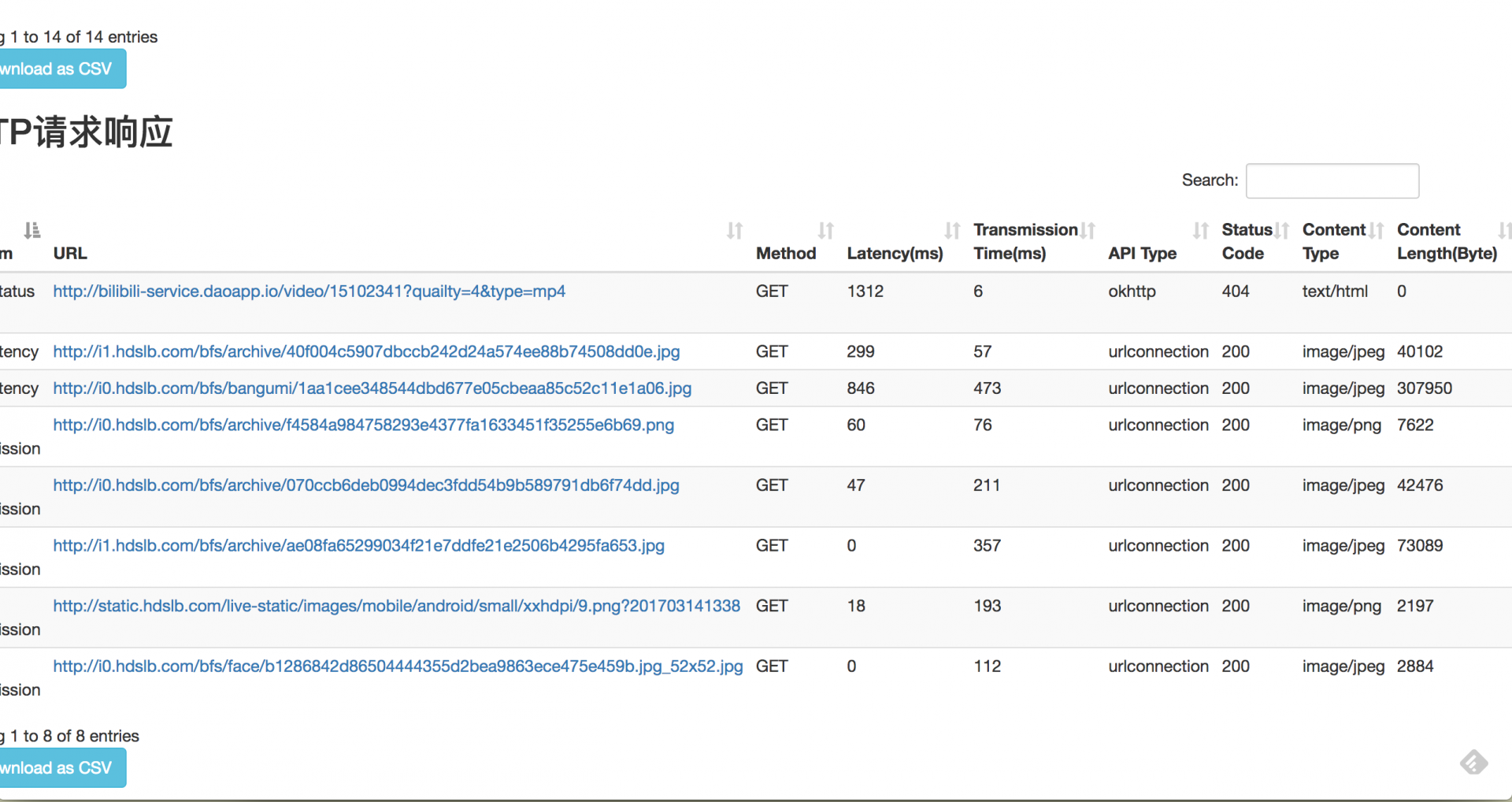This screenshot has width=1512, height=802.
Task: Sort by the Transmission Time column sort icon
Action: coord(1088,230)
